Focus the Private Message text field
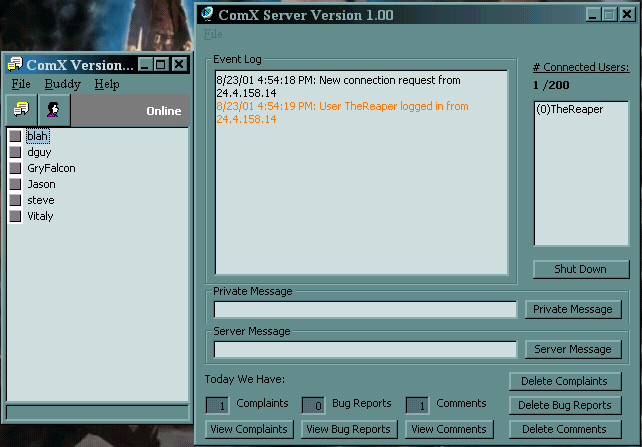Image resolution: width=642 pixels, height=447 pixels. click(x=365, y=310)
